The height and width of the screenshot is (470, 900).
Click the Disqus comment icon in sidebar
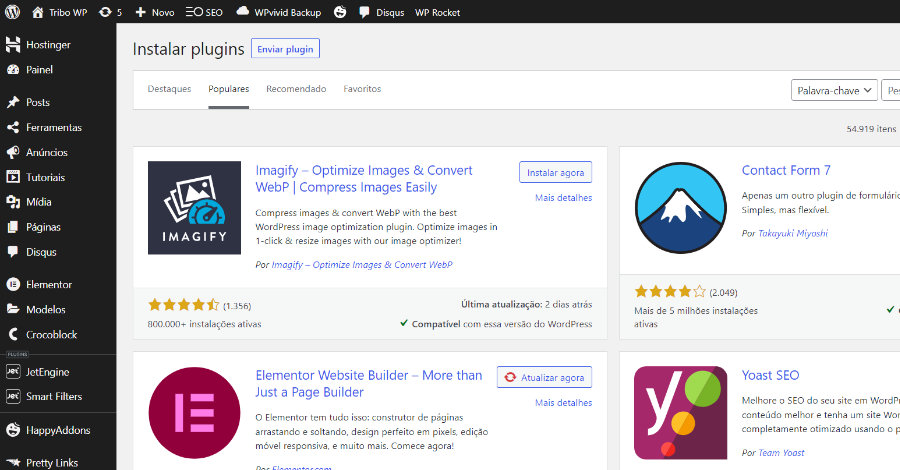(13, 252)
